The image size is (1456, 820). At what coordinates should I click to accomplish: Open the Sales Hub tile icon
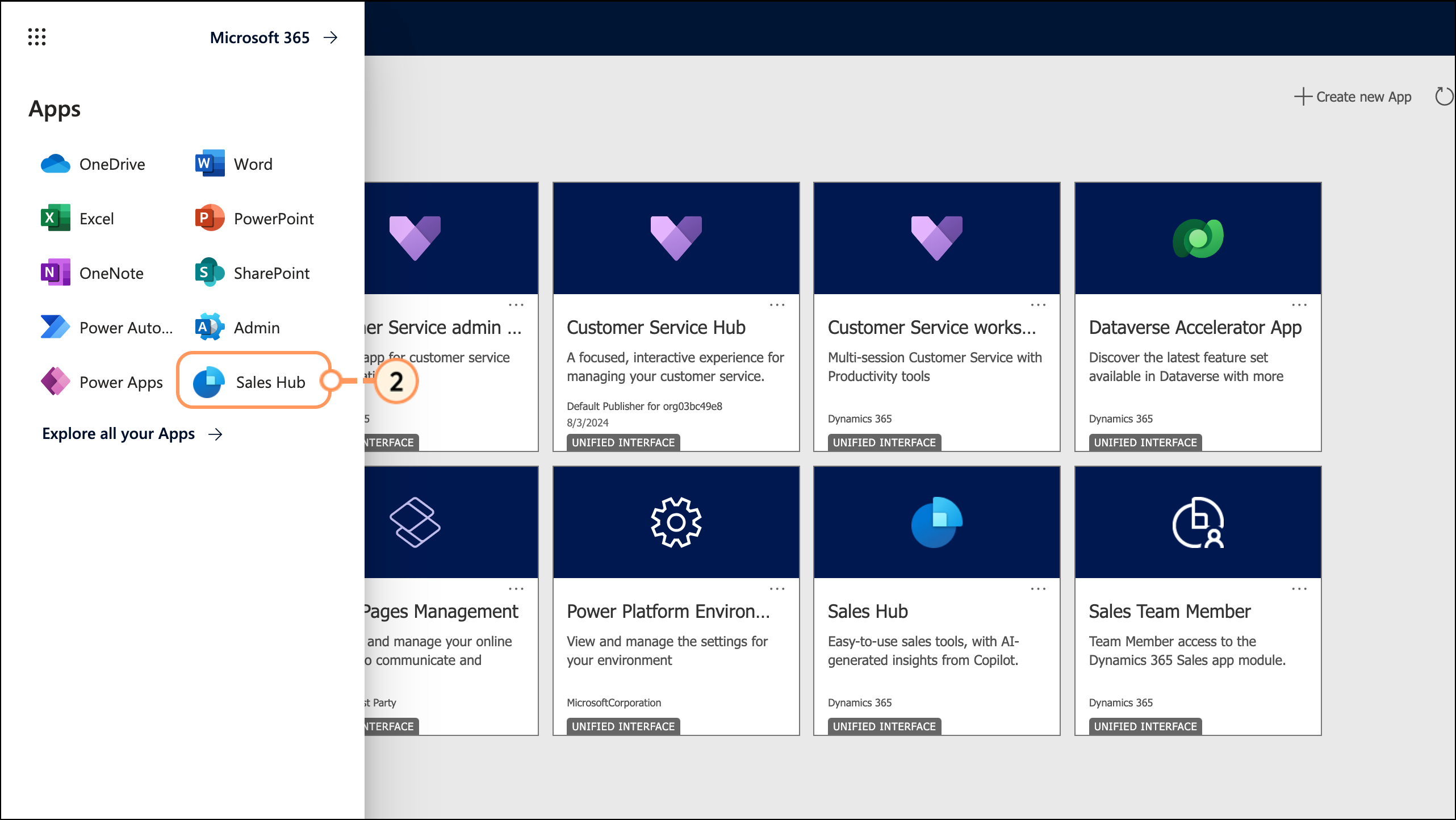[x=937, y=522]
